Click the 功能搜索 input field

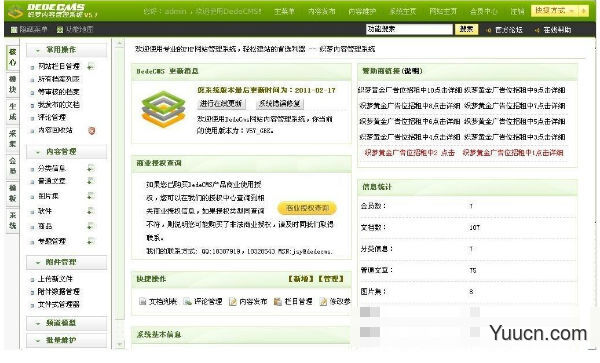coord(409,29)
